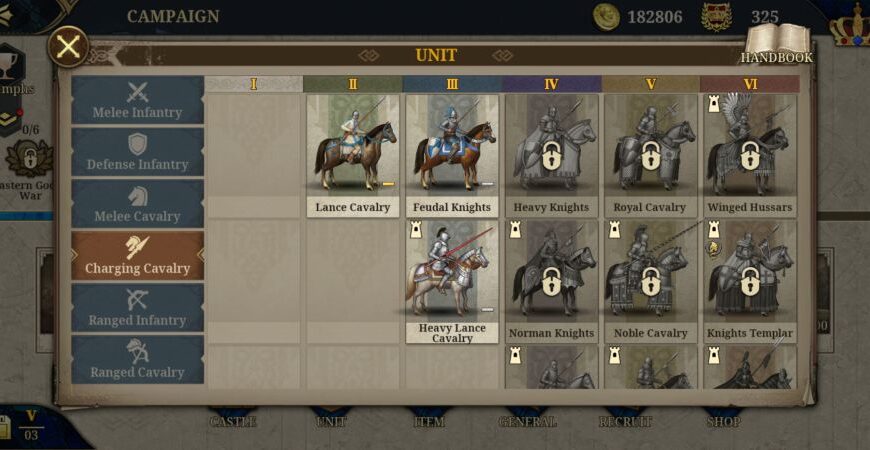Viewport: 870px width, 450px height.
Task: Click the gold coin currency icon
Action: [x=606, y=16]
